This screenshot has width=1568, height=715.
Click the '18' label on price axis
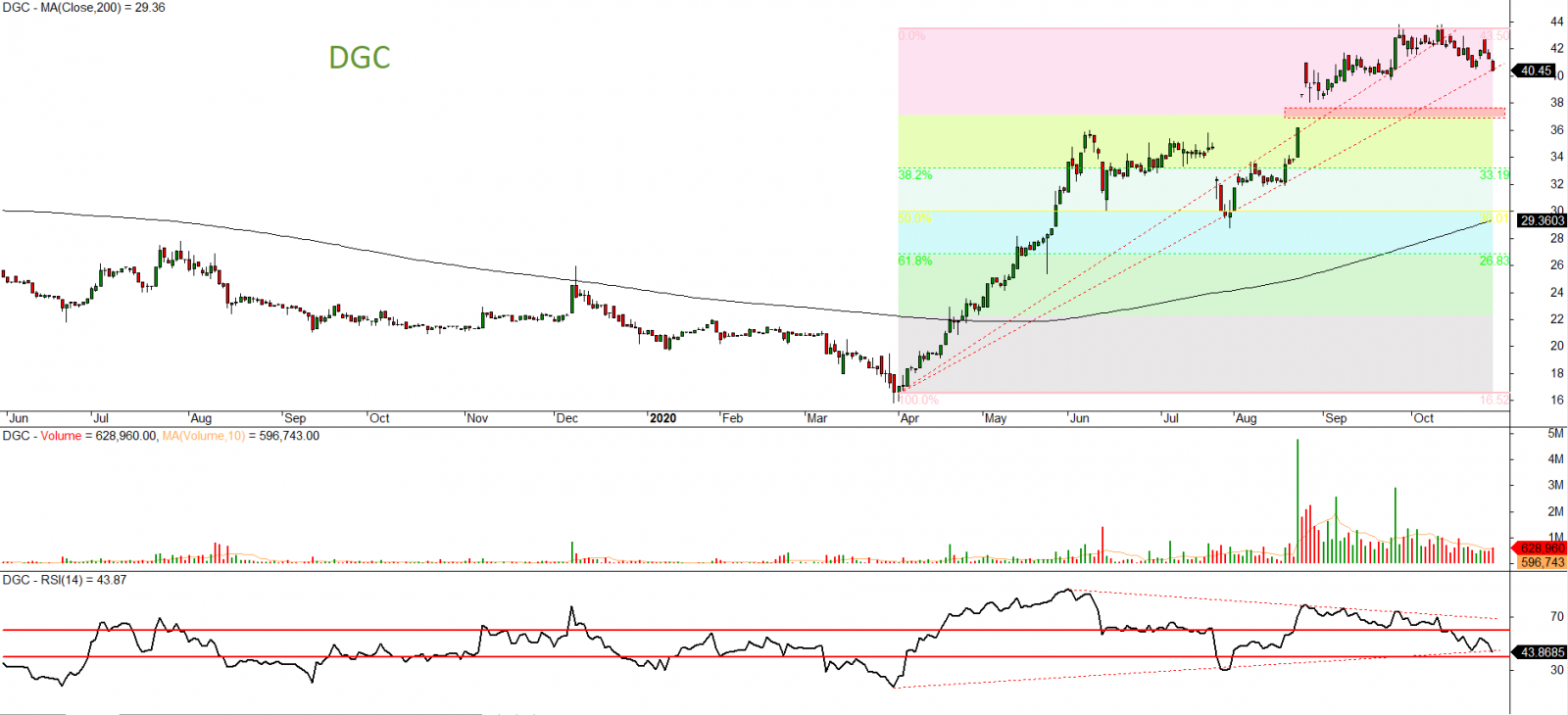point(1557,373)
